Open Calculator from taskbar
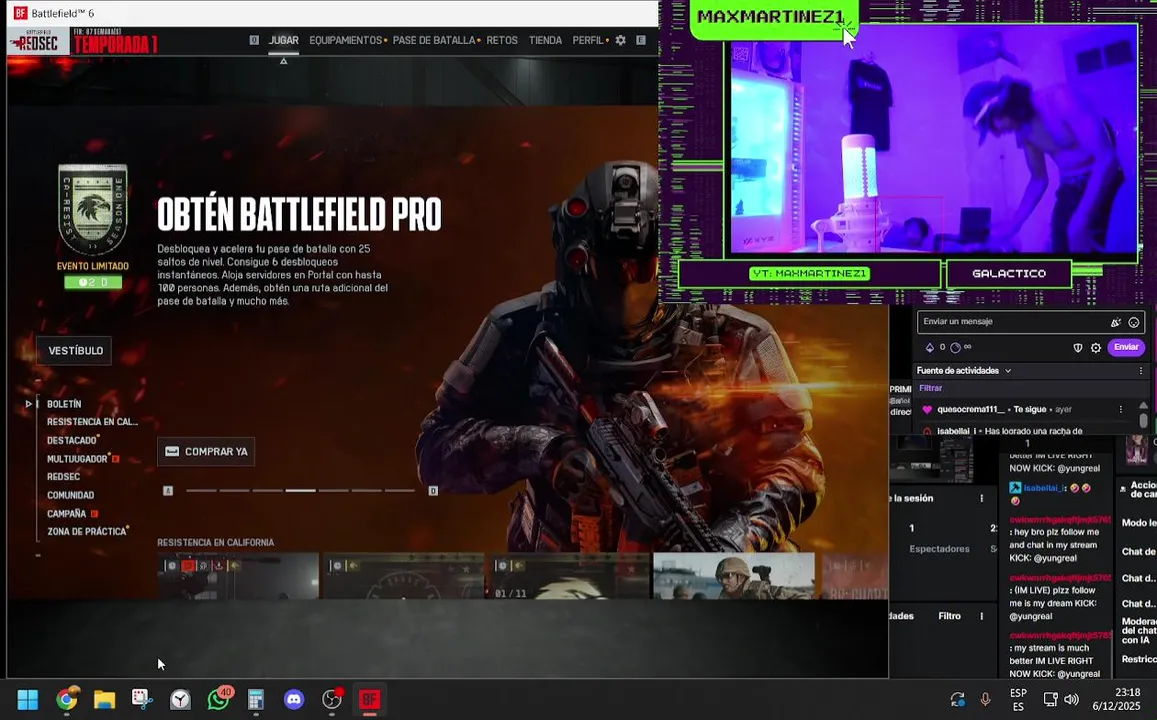This screenshot has width=1157, height=720. (256, 699)
